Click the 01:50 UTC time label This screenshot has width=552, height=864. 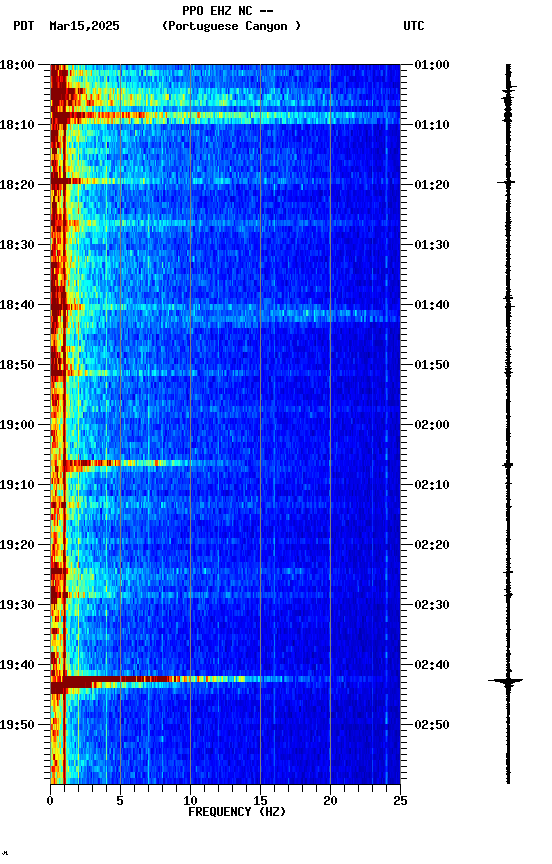[x=432, y=365]
